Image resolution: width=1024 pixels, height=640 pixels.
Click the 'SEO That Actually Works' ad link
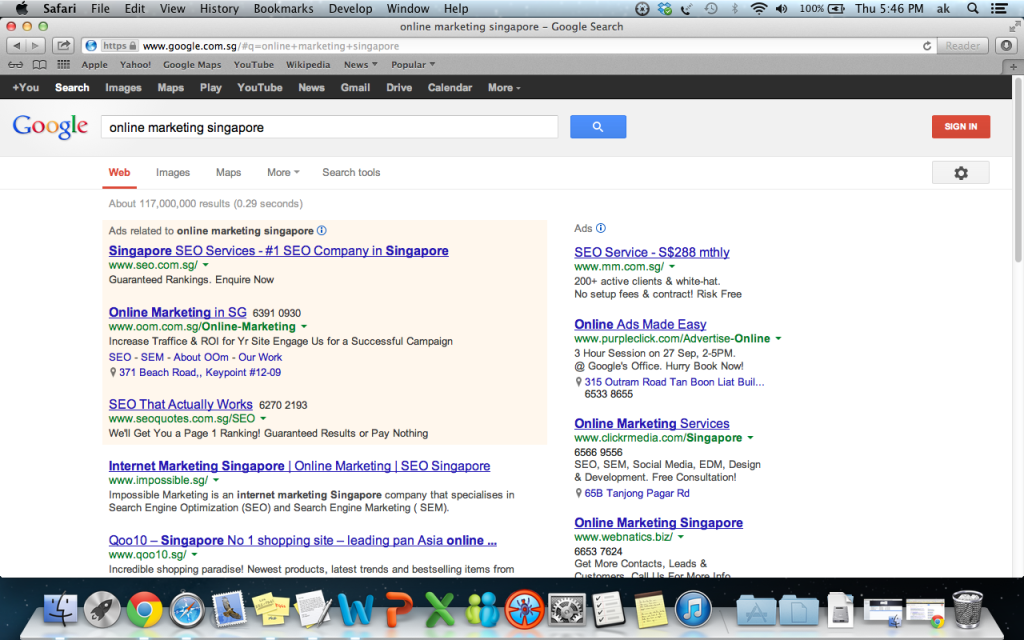coord(180,404)
